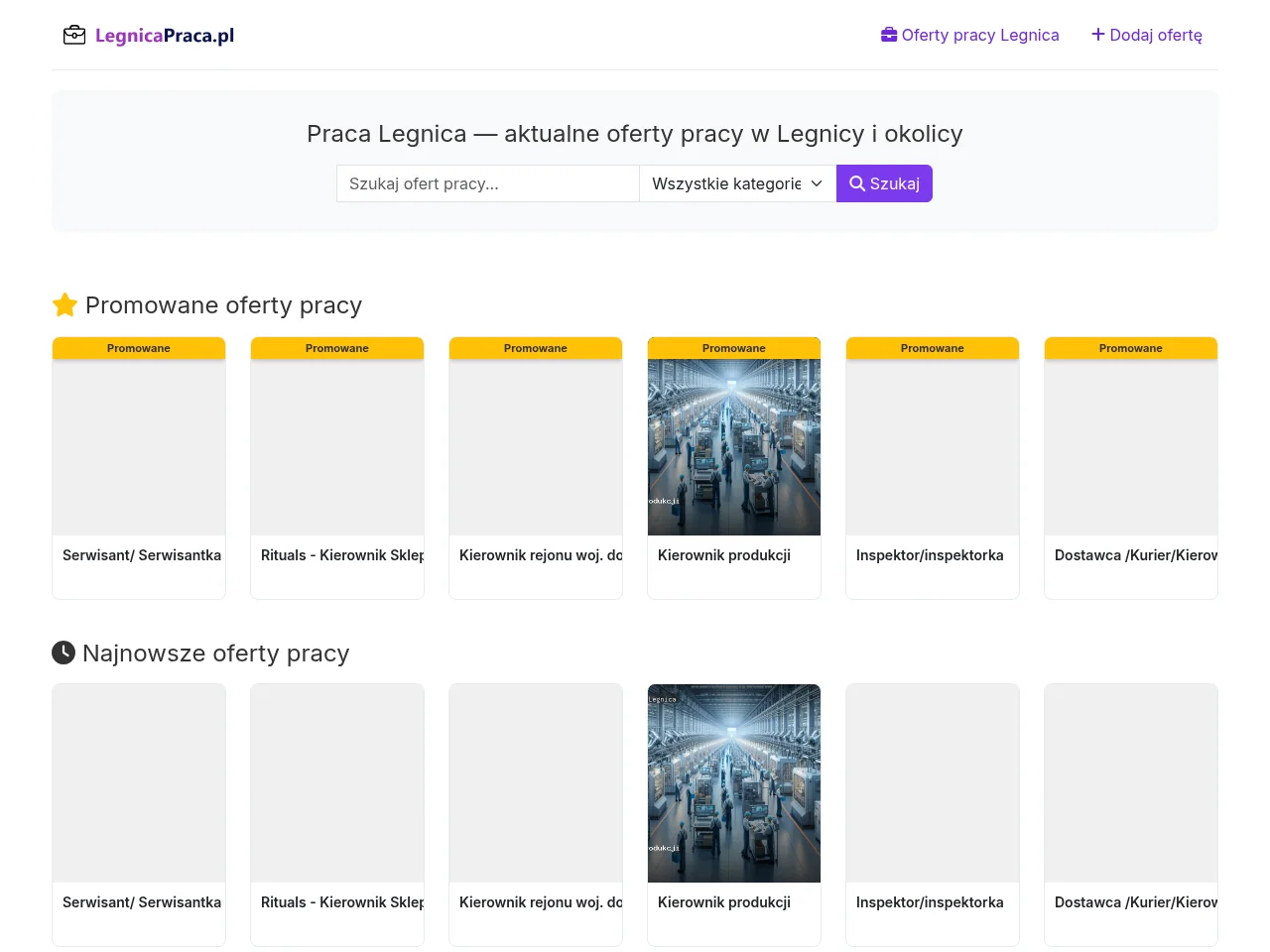Open promoted Kierownik produkcji title link
This screenshot has height=952, width=1270.
(724, 555)
